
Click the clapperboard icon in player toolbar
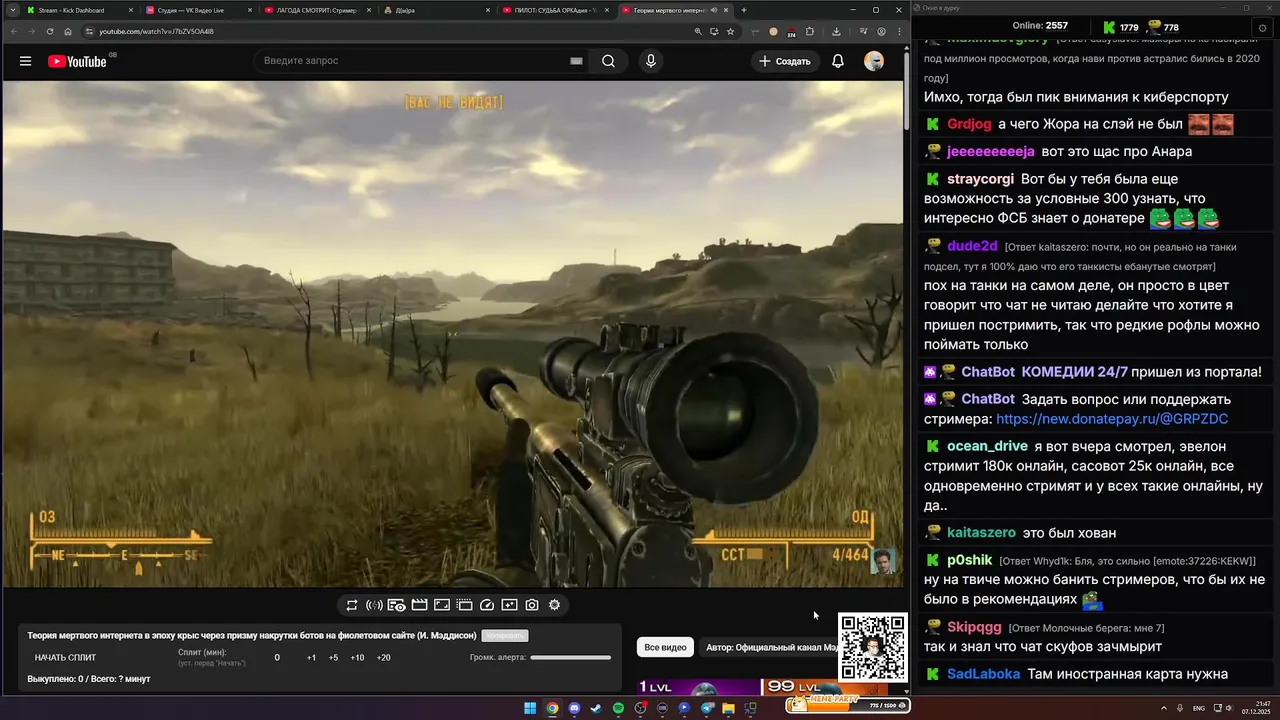point(420,605)
